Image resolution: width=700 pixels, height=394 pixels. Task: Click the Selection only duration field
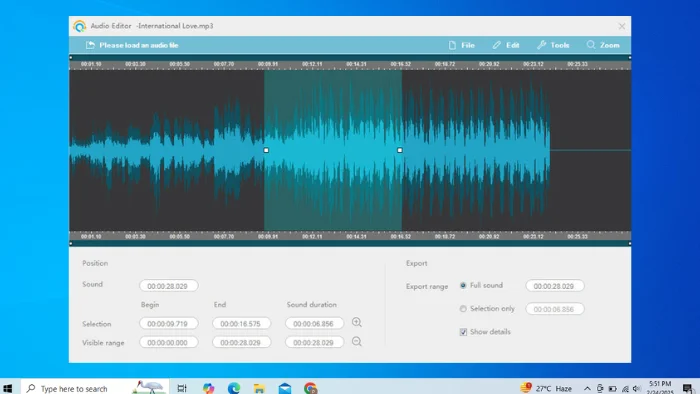point(554,309)
